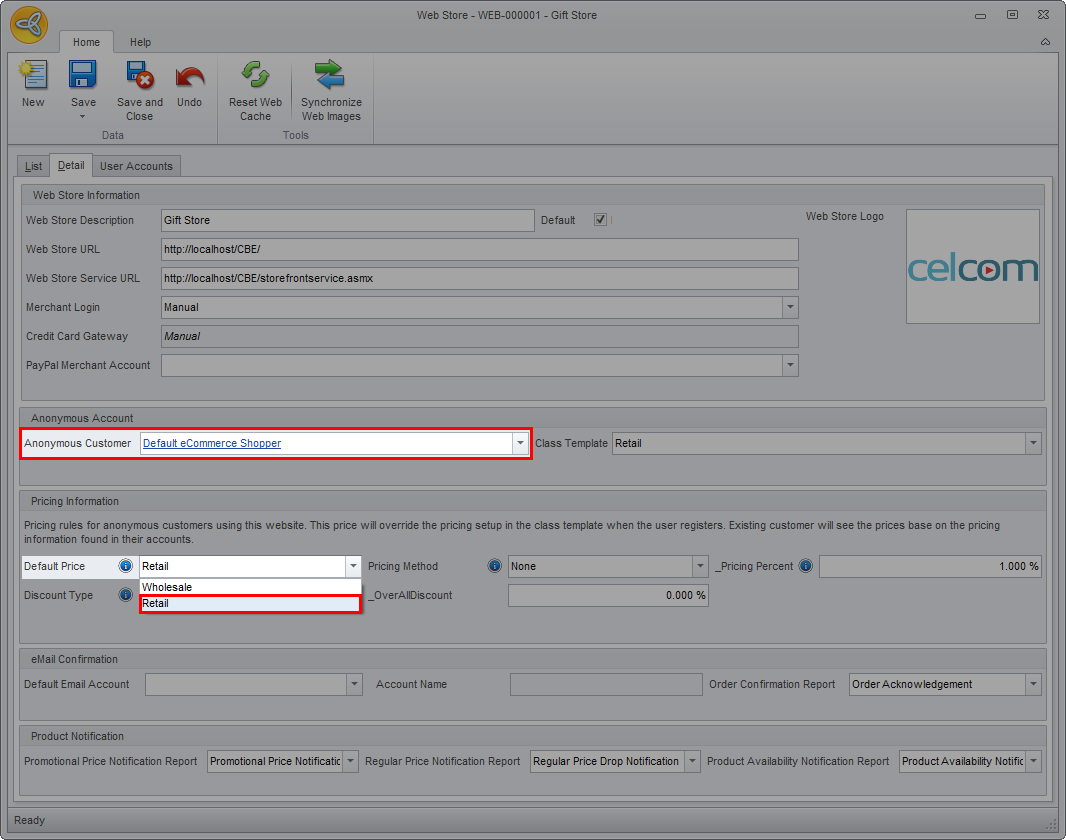Click info icon next to _Pricing Percent

click(x=806, y=566)
